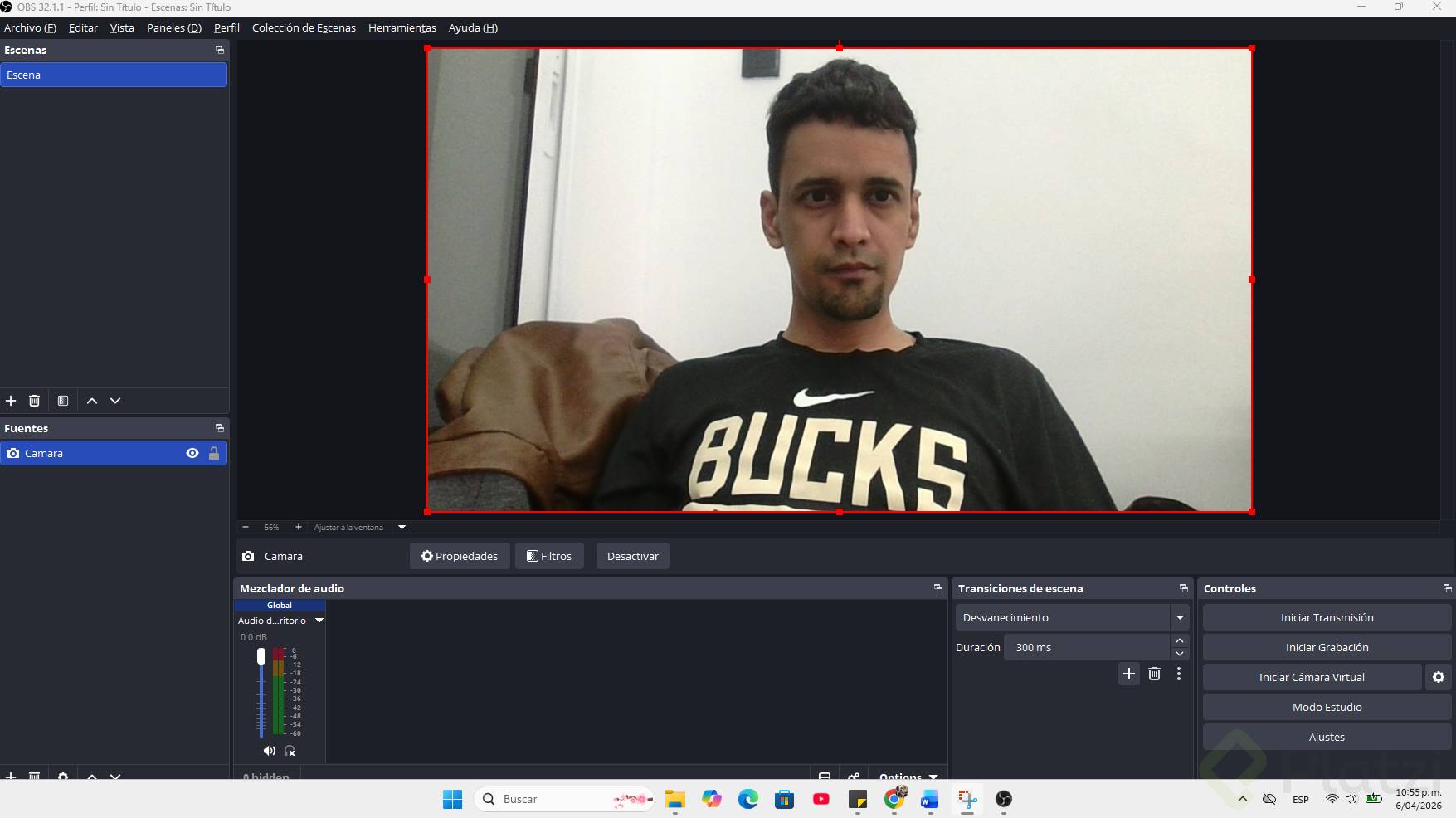
Task: Click the Duración 300 ms field
Action: 1087,647
